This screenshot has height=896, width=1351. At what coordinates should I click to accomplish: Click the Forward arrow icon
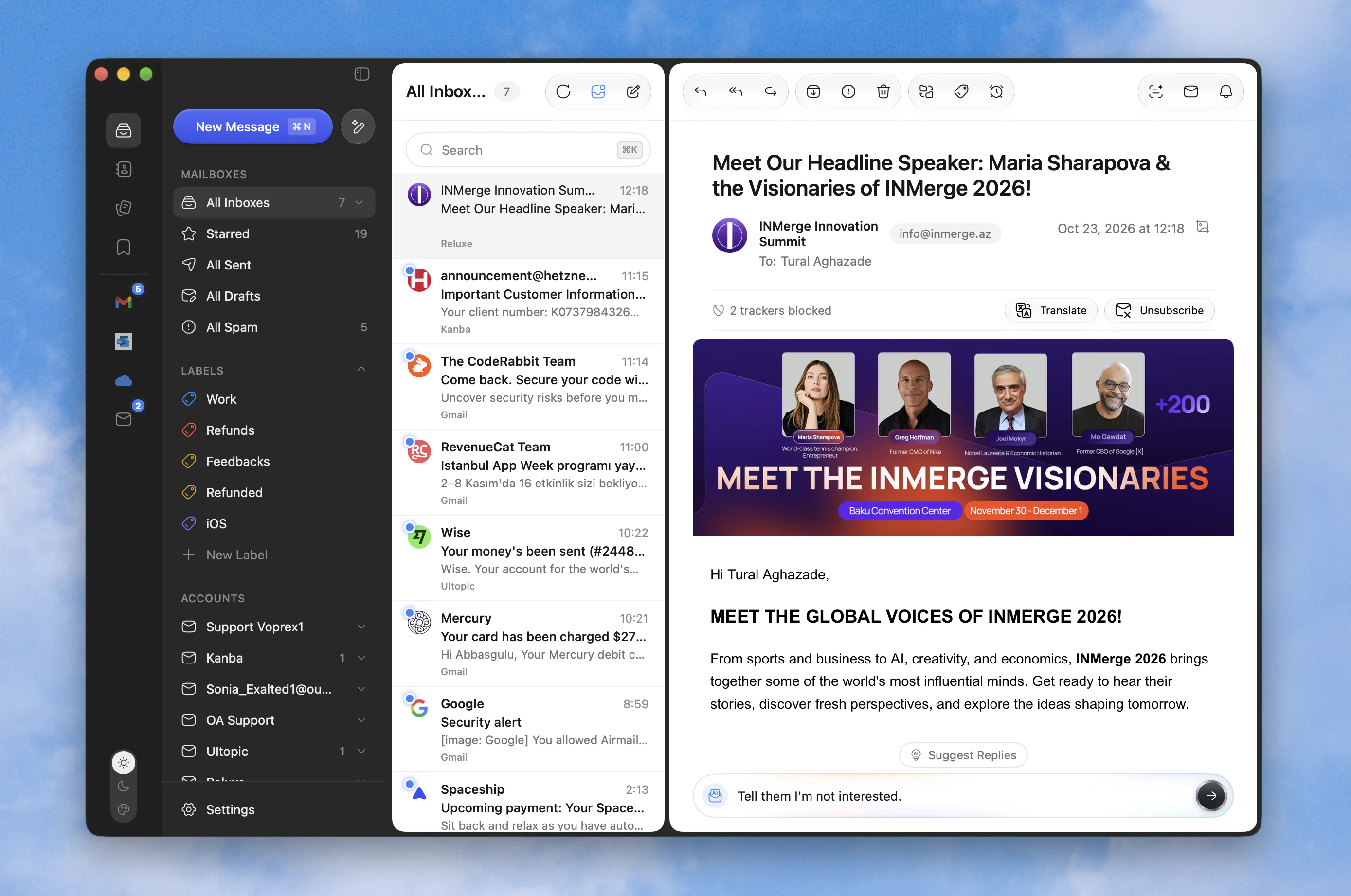(771, 91)
